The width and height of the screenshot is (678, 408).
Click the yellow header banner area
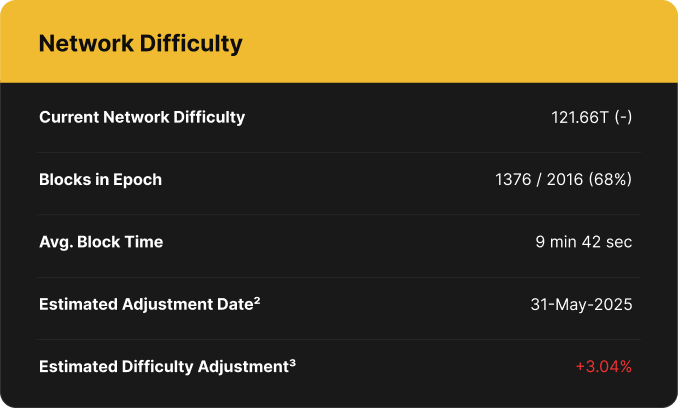pyautogui.click(x=339, y=41)
